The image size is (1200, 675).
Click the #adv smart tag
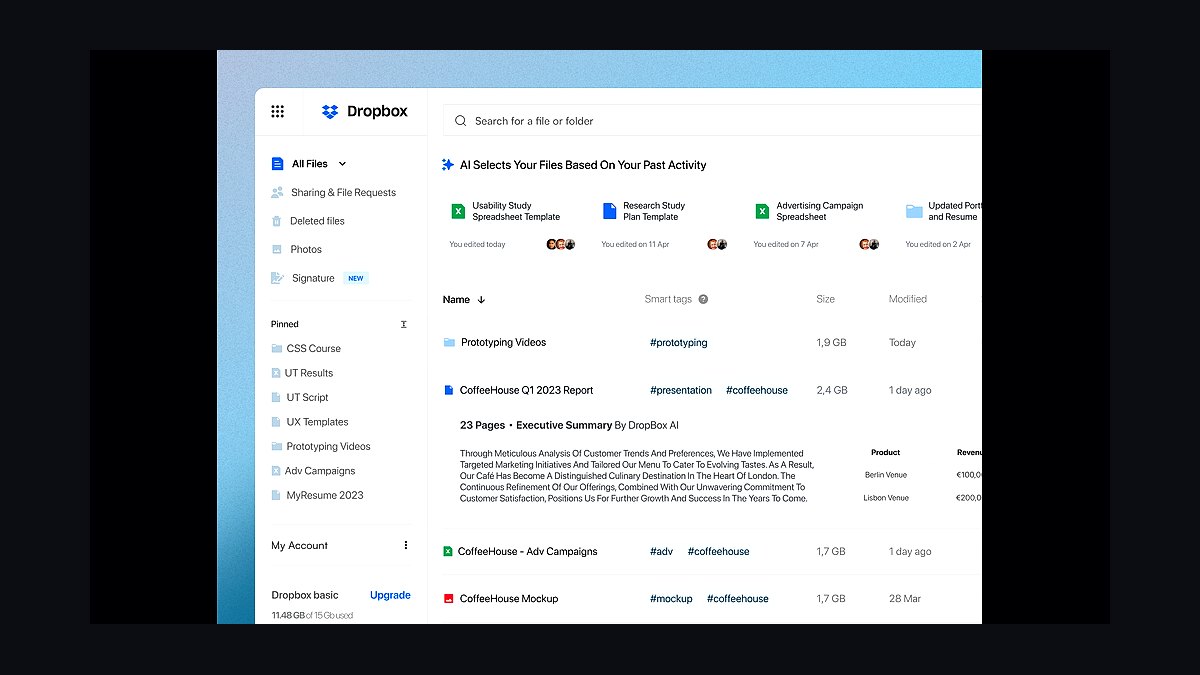[662, 551]
